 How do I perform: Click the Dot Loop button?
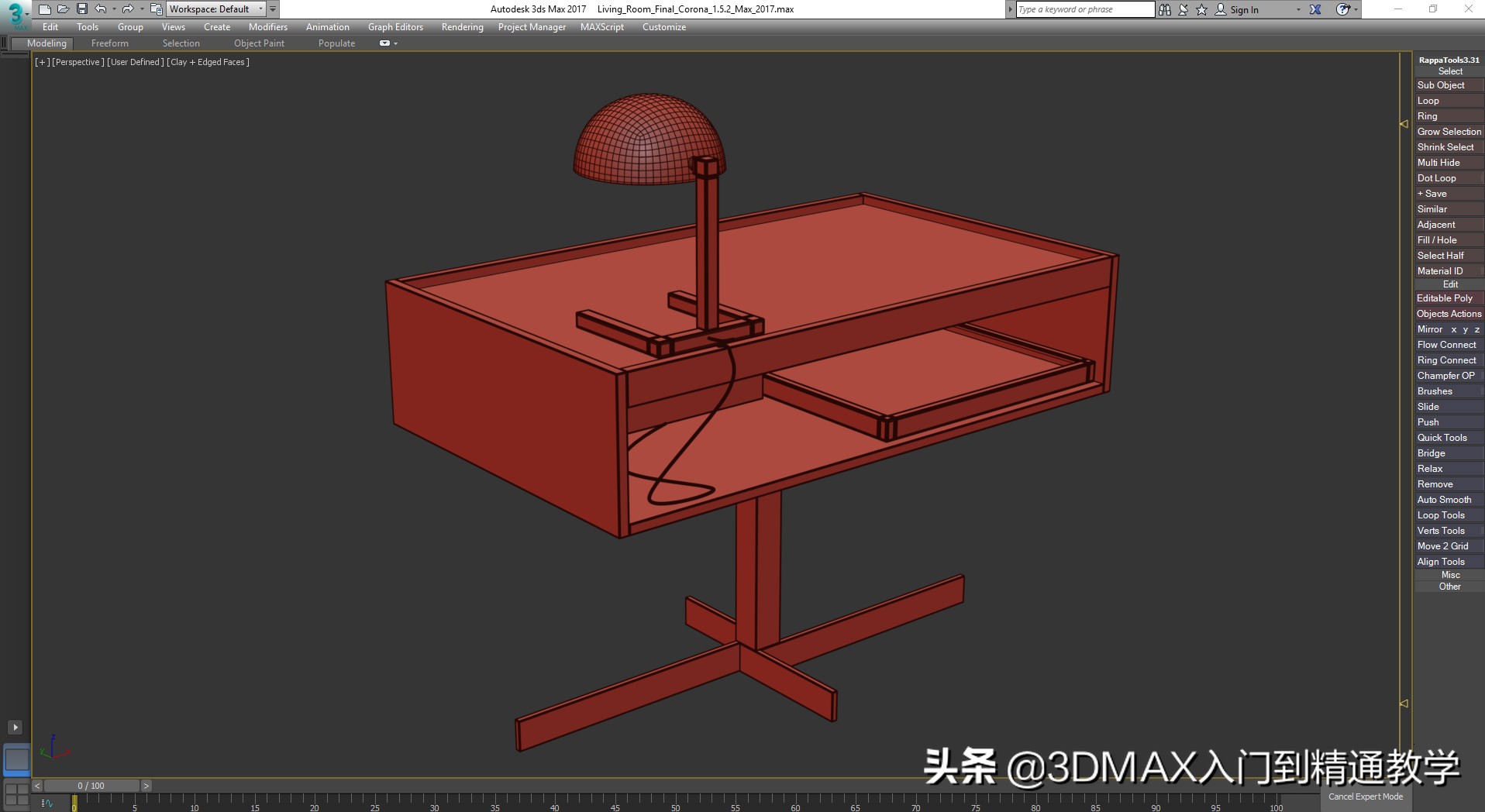[1449, 178]
